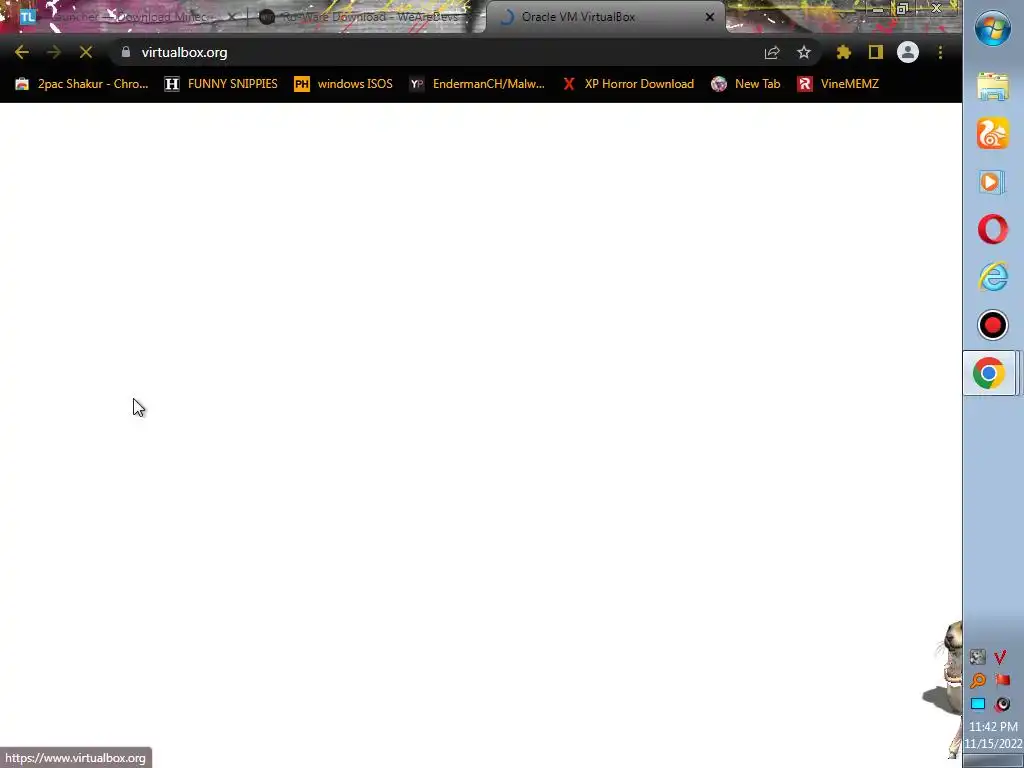Open the Chrome extensions puzzle icon
The width and height of the screenshot is (1024, 768).
pos(844,52)
